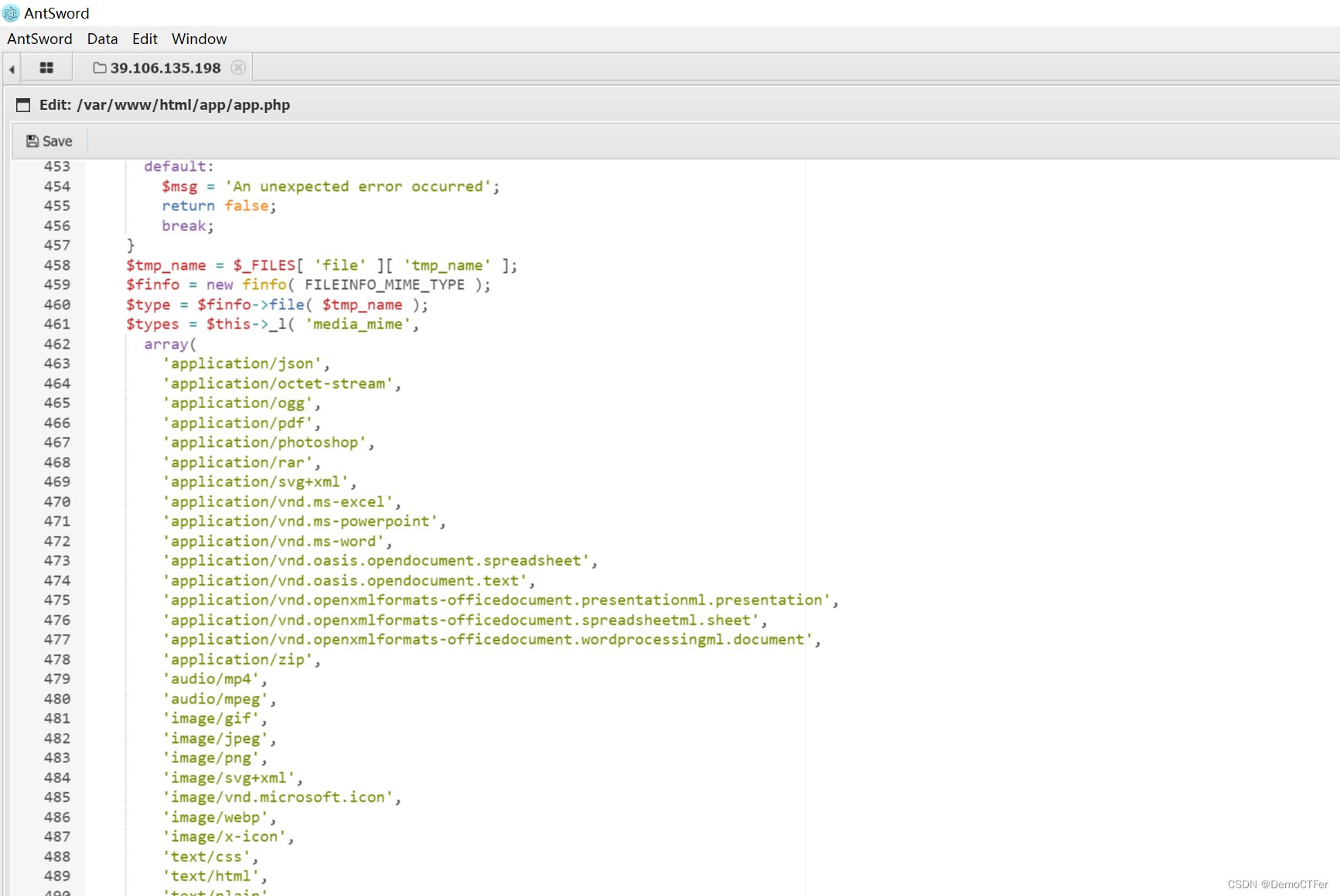Close the 39.106.135.198 tab

(x=238, y=68)
